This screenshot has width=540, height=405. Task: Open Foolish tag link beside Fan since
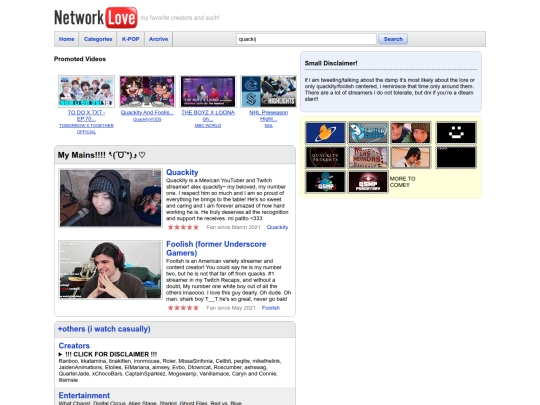point(271,308)
